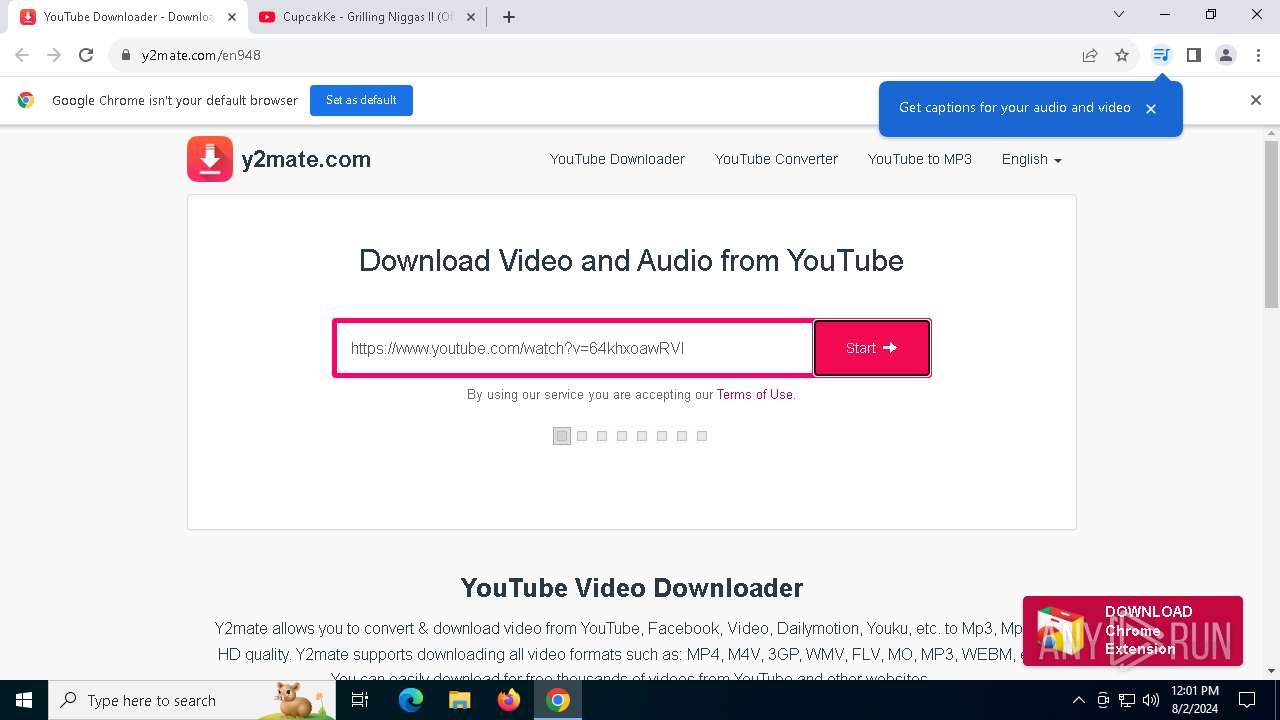Click the YouTube URL input field
The width and height of the screenshot is (1280, 720).
coord(574,348)
